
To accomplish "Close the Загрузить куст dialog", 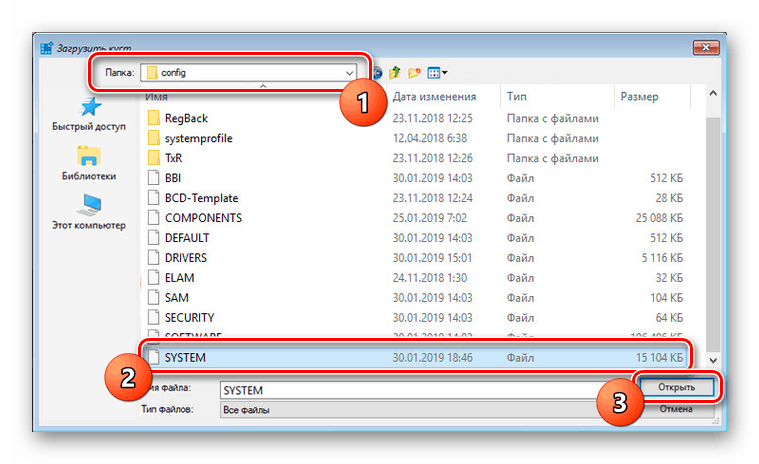I will click(x=706, y=47).
